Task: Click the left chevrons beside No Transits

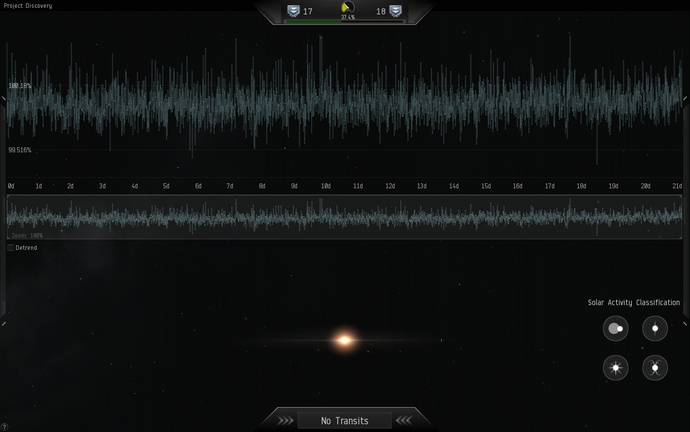Action: tap(285, 421)
